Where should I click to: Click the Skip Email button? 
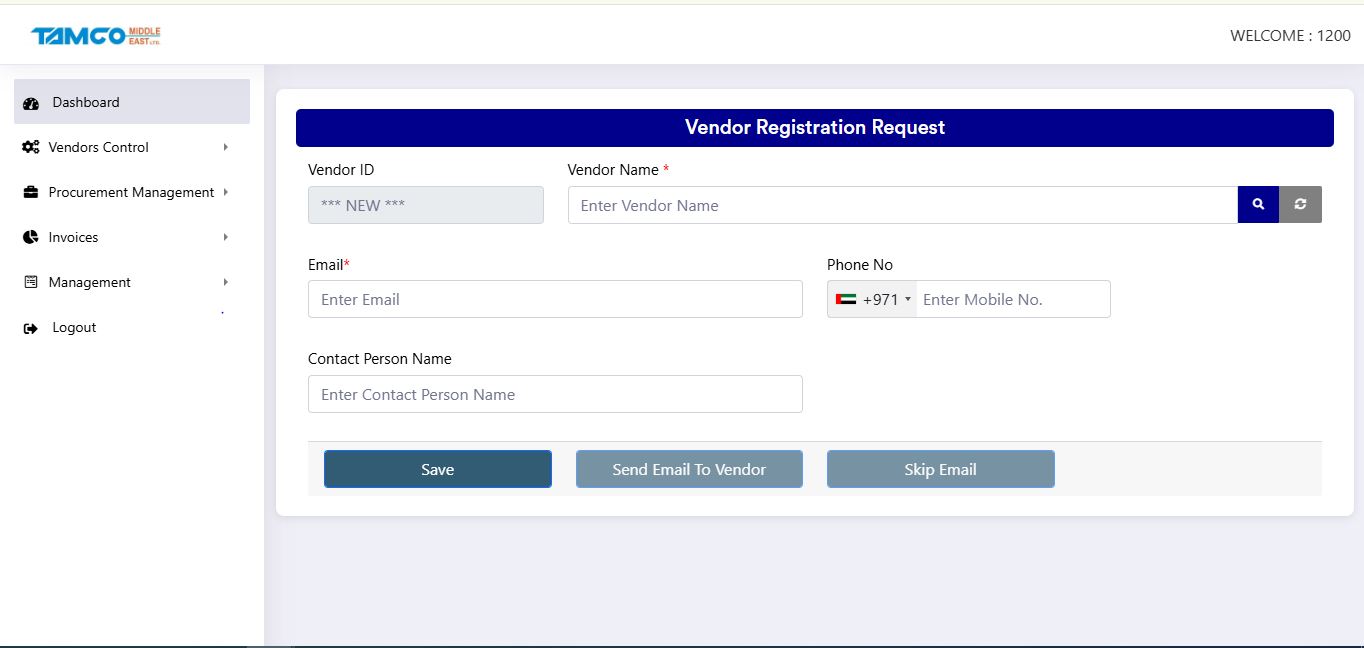(940, 468)
